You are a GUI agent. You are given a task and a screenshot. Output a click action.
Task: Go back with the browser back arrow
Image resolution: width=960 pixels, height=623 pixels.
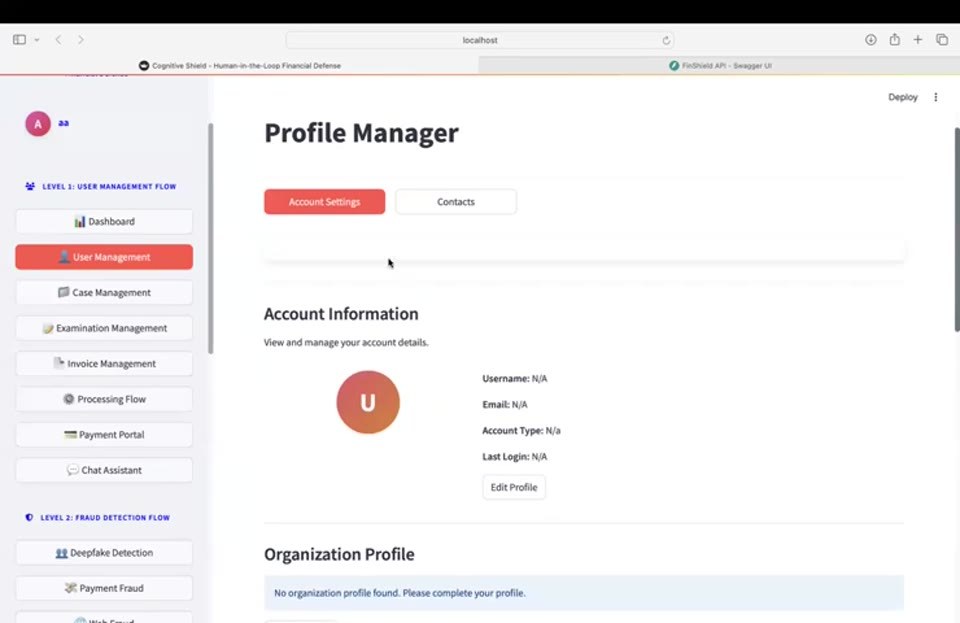tap(58, 40)
